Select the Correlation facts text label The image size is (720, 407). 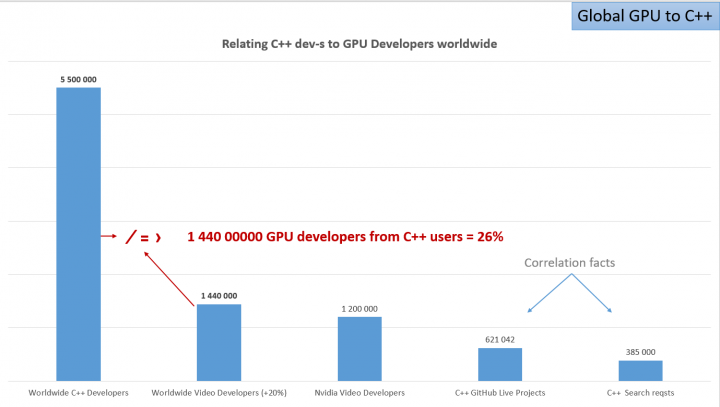(569, 263)
